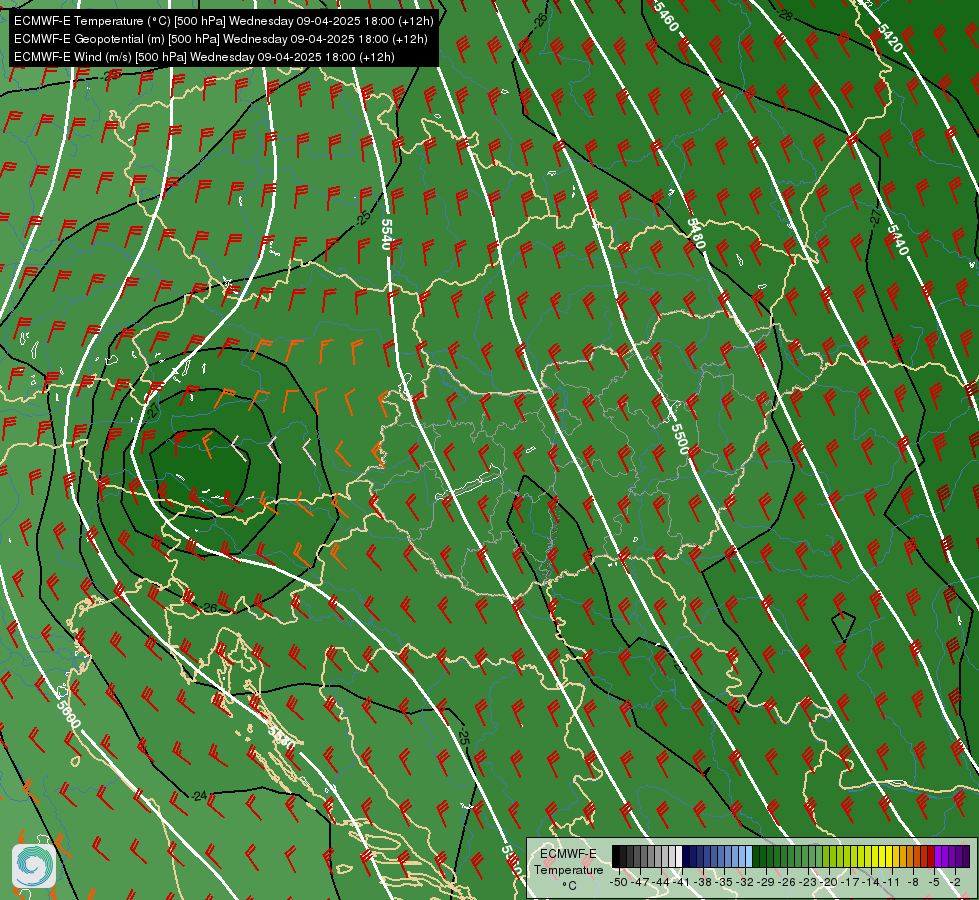The height and width of the screenshot is (900, 979).
Task: Click the -28 isotherm label on the map
Action: (785, 15)
